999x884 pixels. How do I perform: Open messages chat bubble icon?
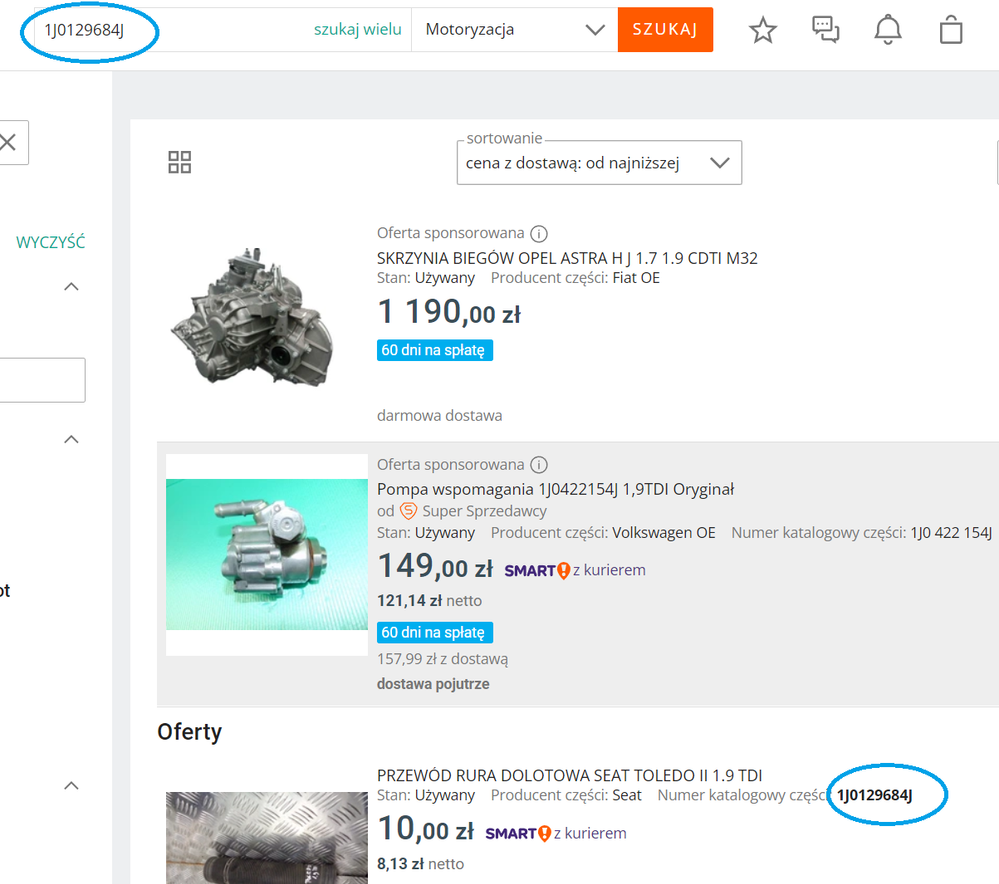click(825, 29)
